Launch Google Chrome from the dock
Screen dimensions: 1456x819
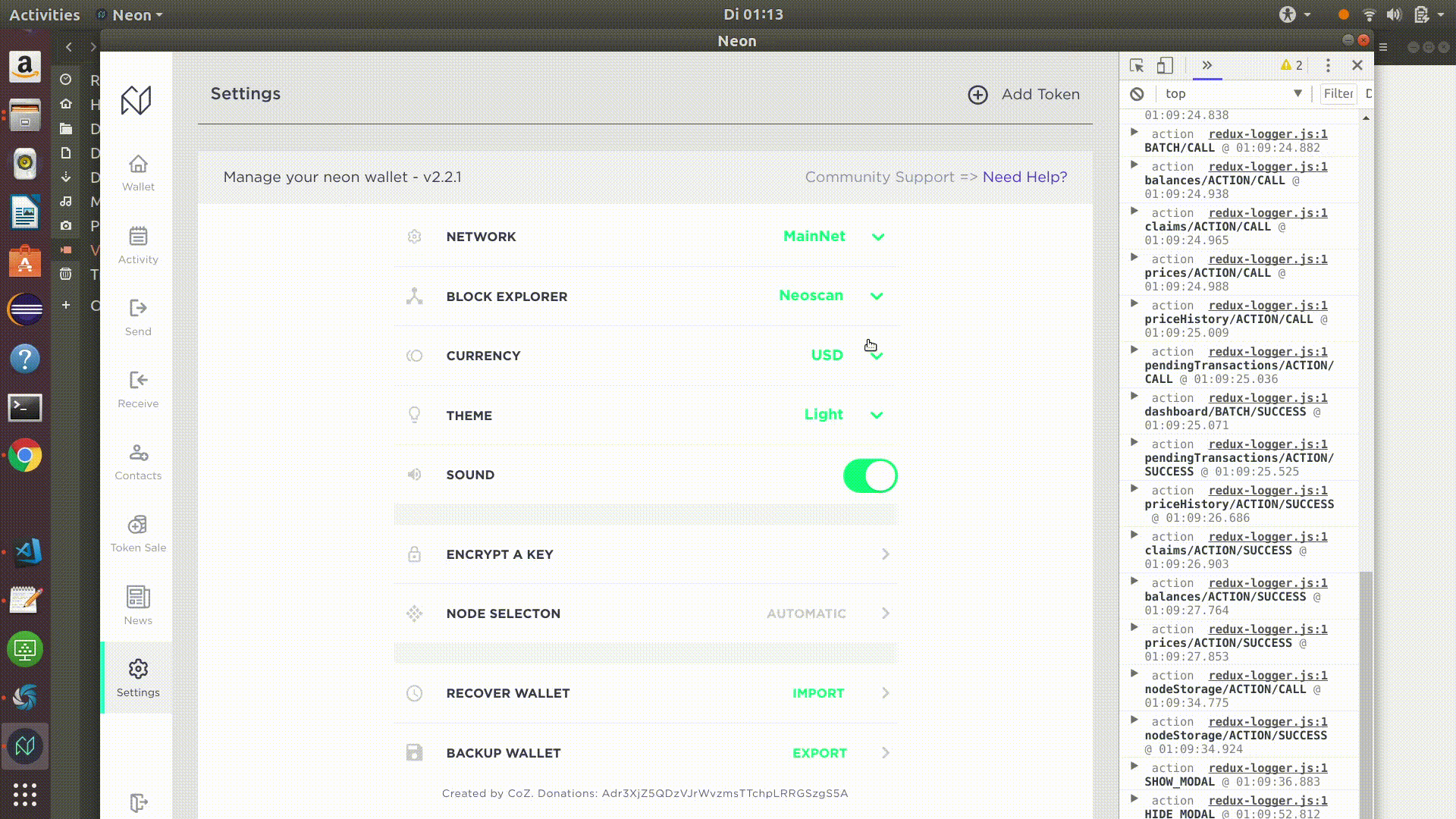click(25, 456)
